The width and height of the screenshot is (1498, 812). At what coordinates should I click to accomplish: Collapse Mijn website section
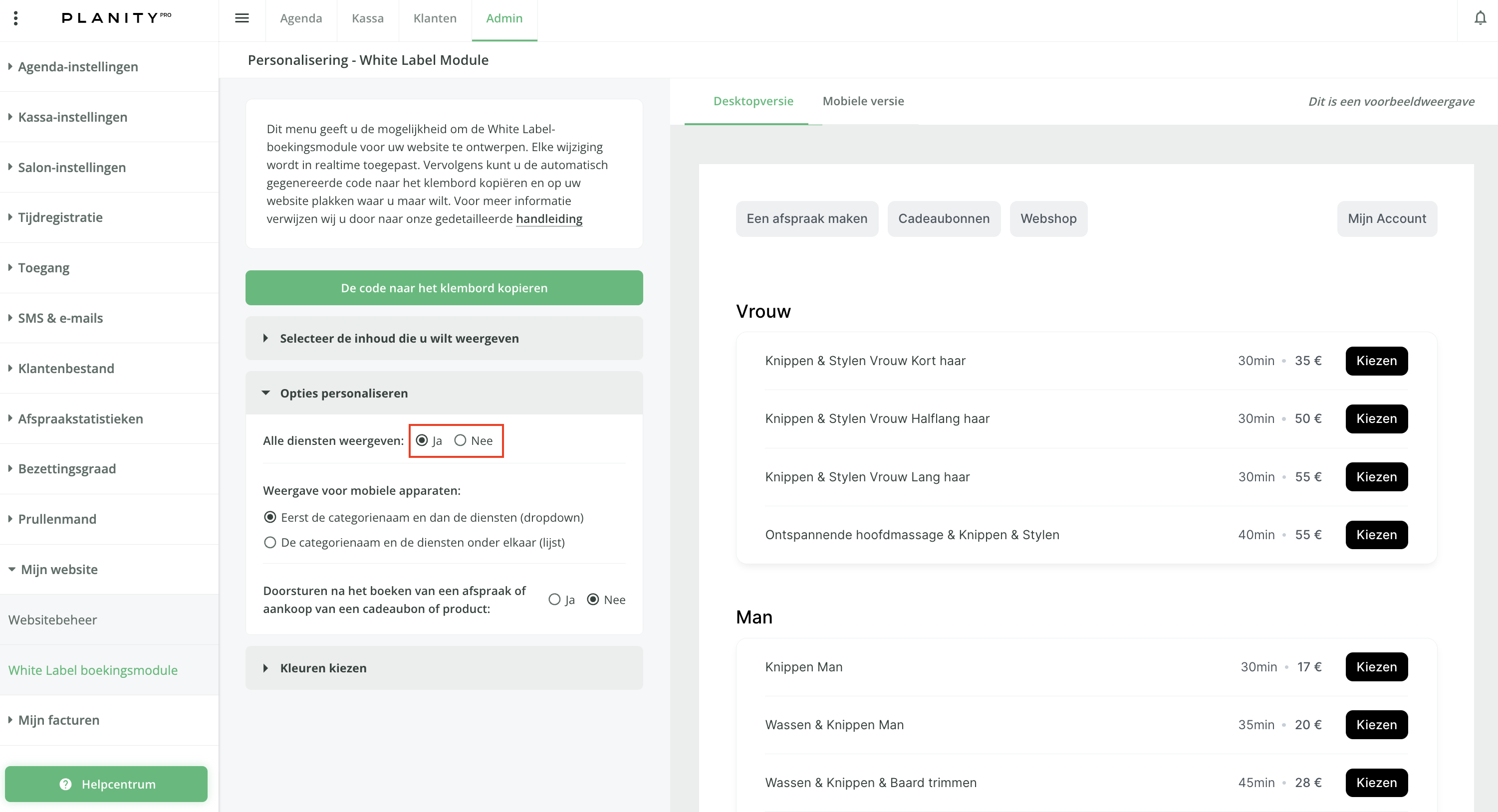pyautogui.click(x=109, y=570)
